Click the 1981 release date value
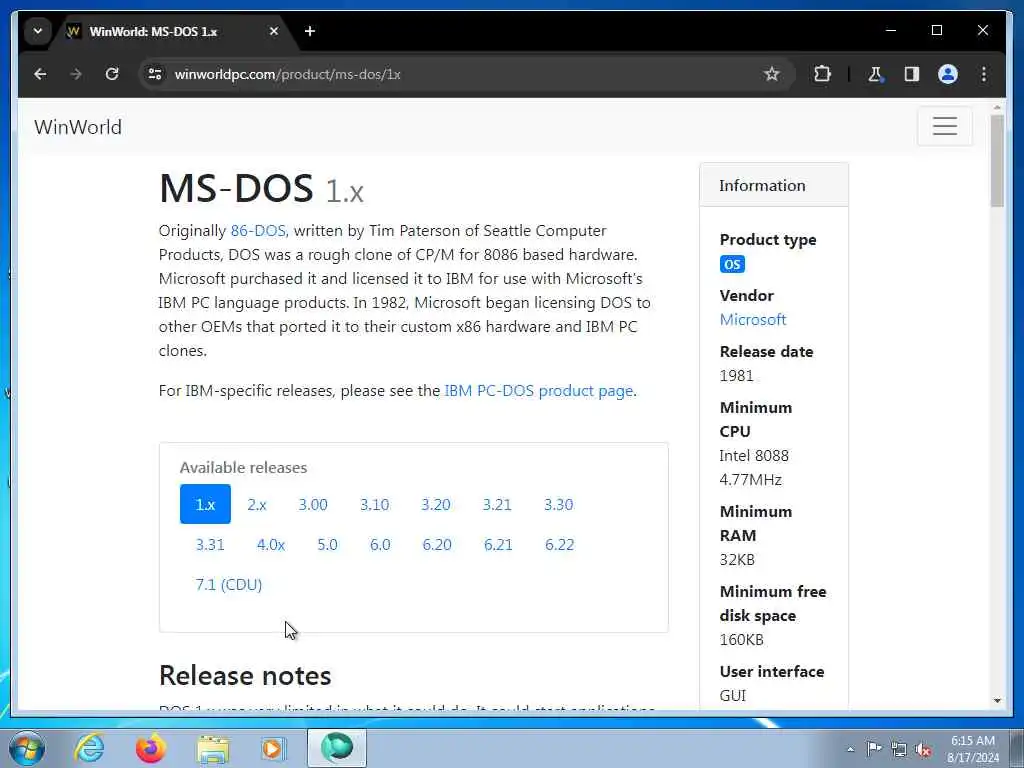1024x768 pixels. [x=736, y=376]
